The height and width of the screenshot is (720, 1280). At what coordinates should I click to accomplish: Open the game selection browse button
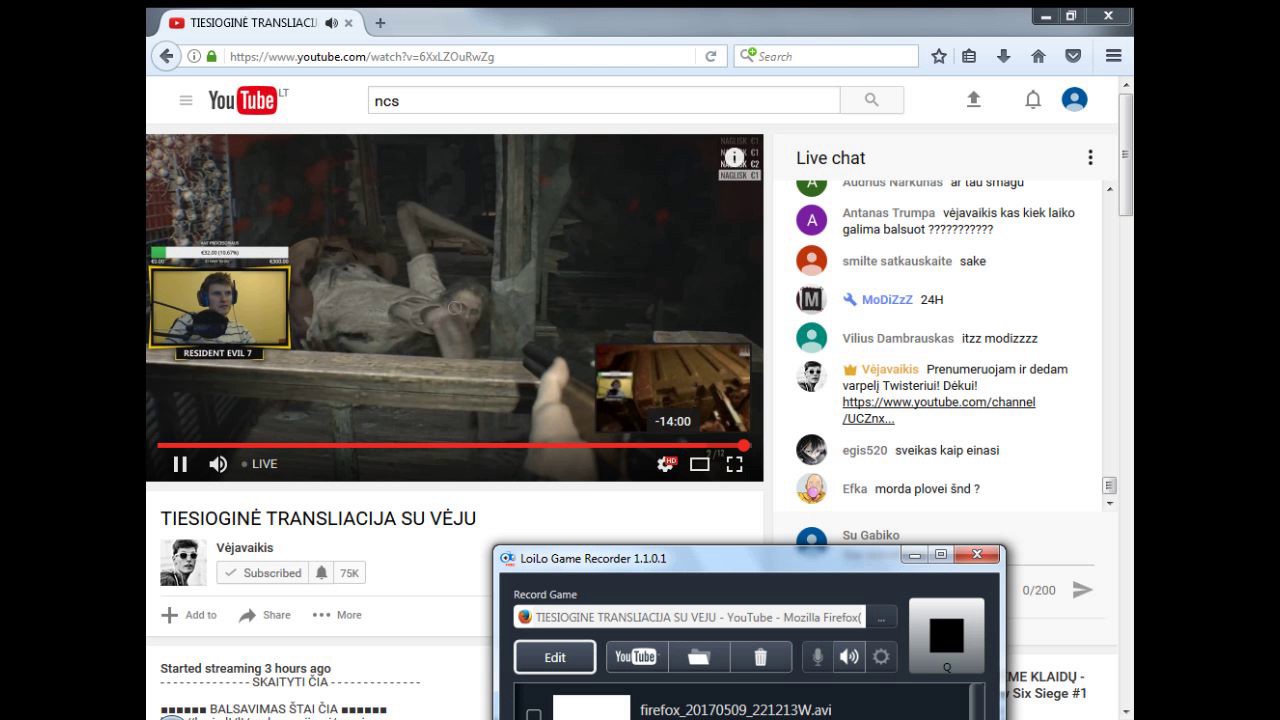coord(881,617)
